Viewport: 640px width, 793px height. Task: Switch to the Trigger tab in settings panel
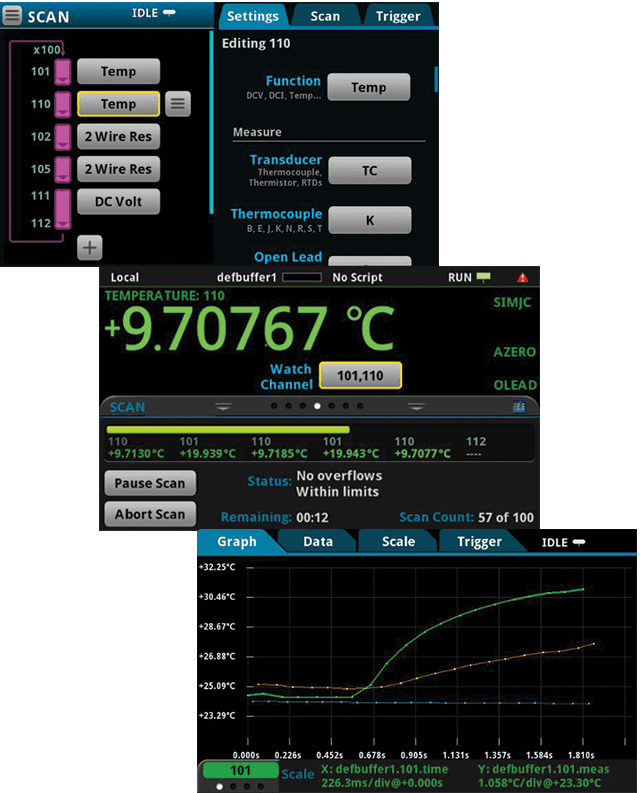point(398,16)
